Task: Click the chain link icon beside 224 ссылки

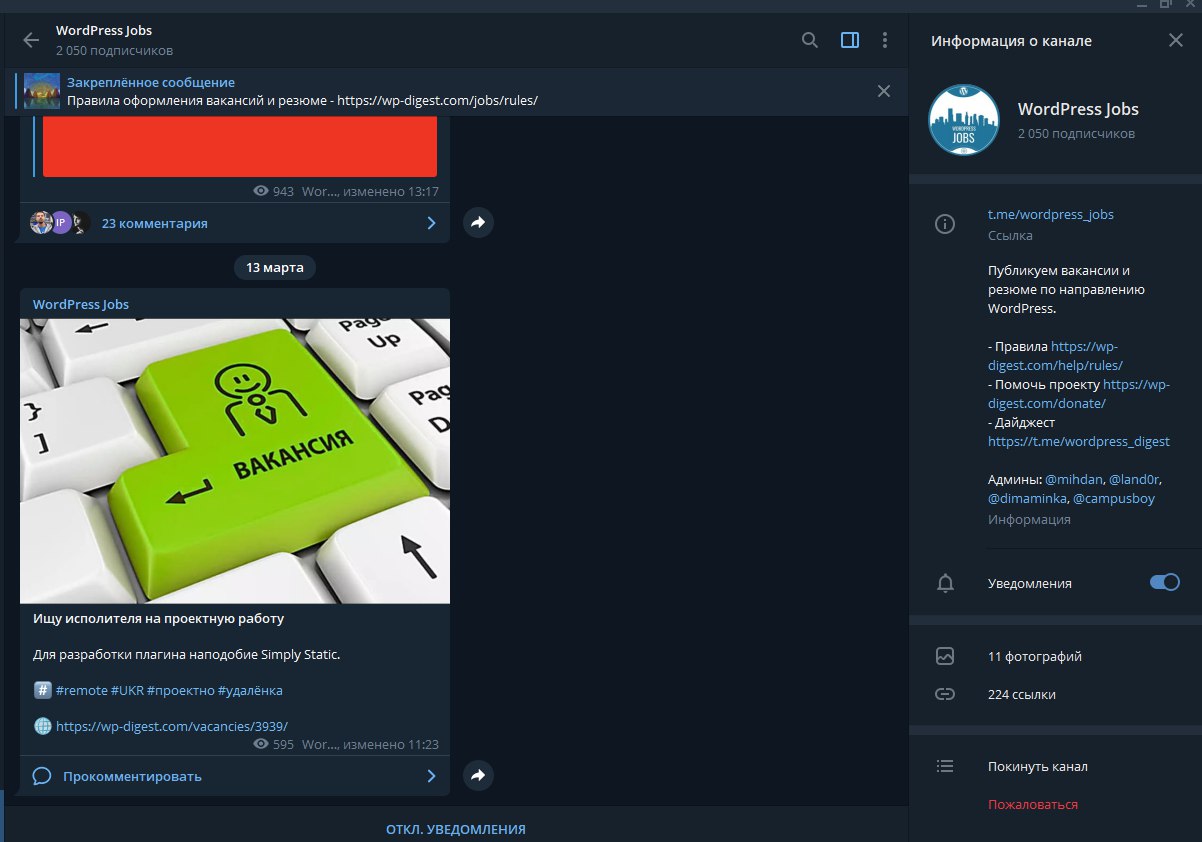Action: click(945, 694)
